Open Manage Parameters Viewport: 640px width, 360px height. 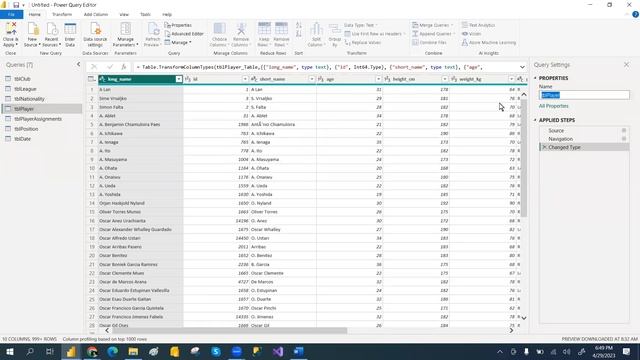click(x=125, y=34)
